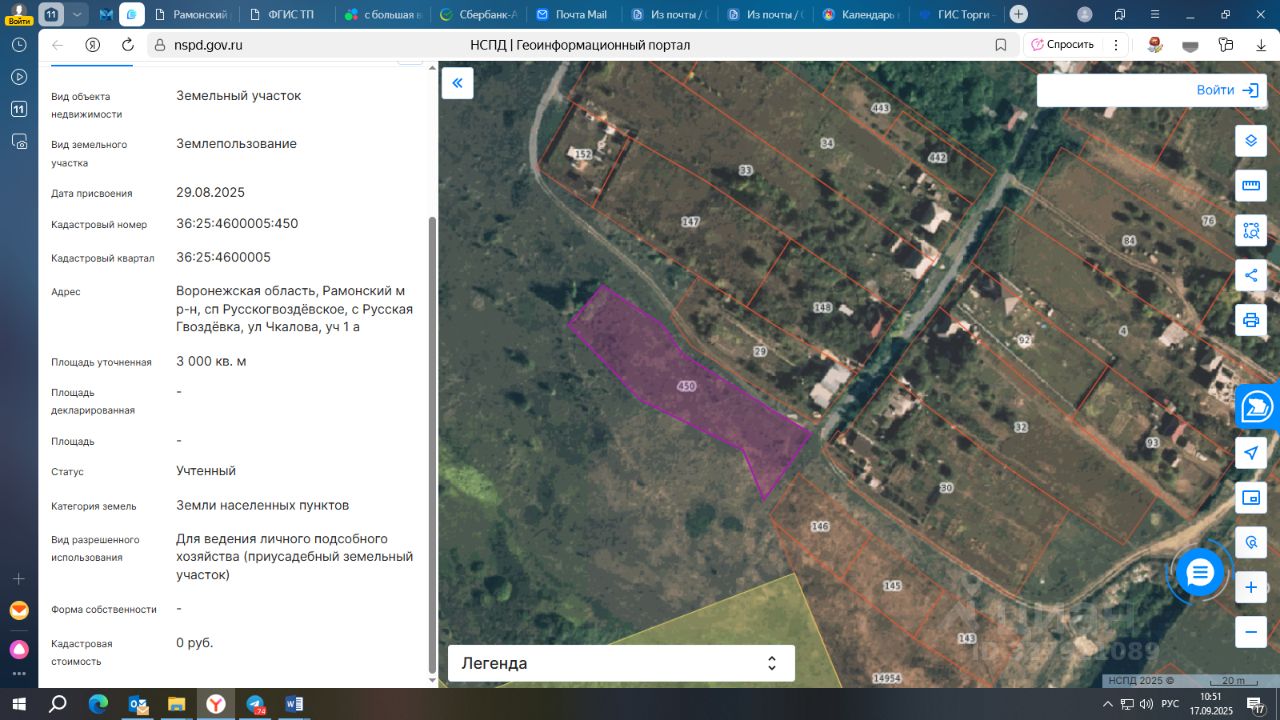Open the map layers tool
The image size is (1280, 720).
[x=1250, y=140]
